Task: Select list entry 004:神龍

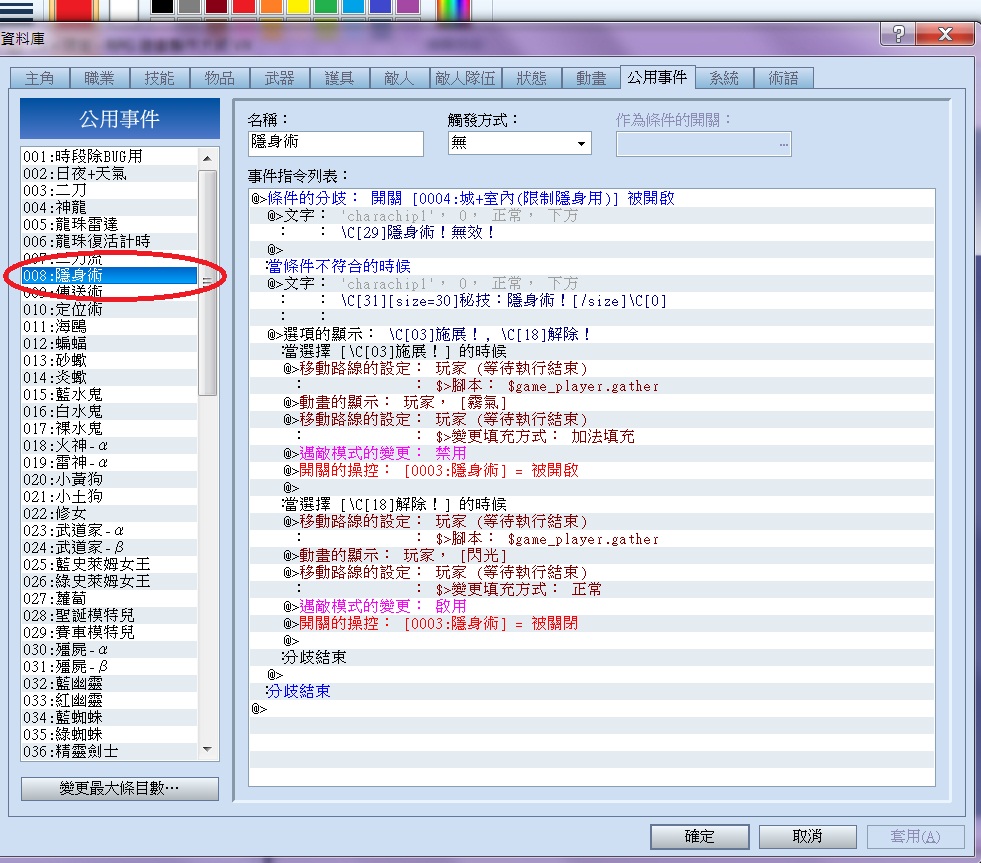Action: pyautogui.click(x=109, y=207)
